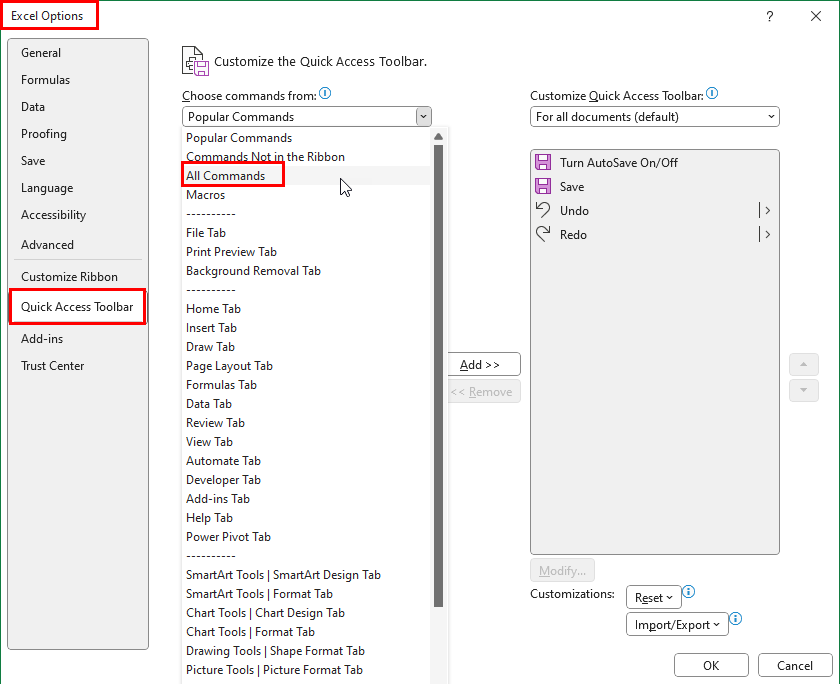Choose Review Tab from the list
This screenshot has width=840, height=684.
[x=306, y=423]
